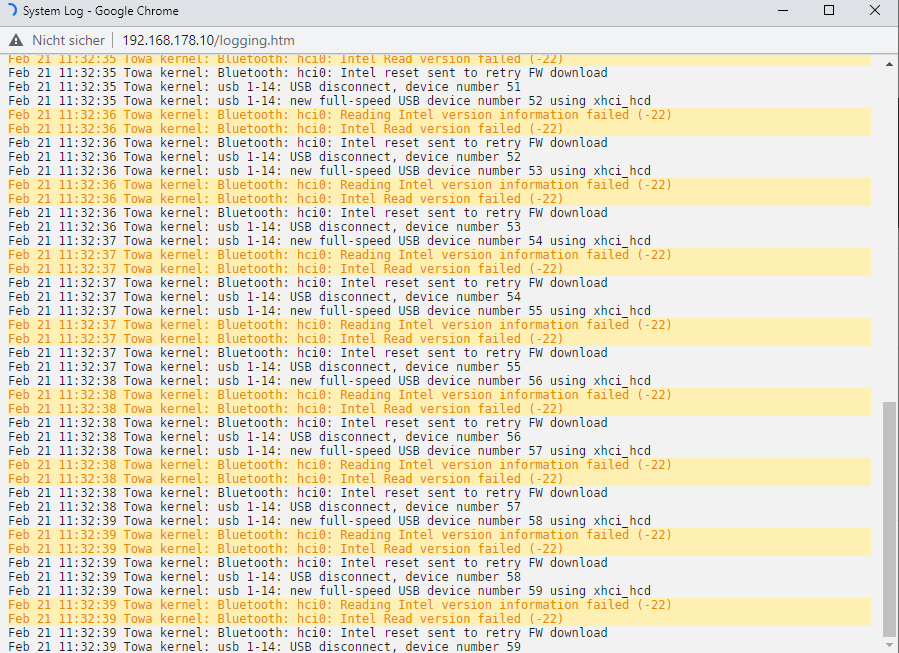Click log line 'USB disconnect, device number 55'
Image resolution: width=899 pixels, height=653 pixels.
[264, 367]
